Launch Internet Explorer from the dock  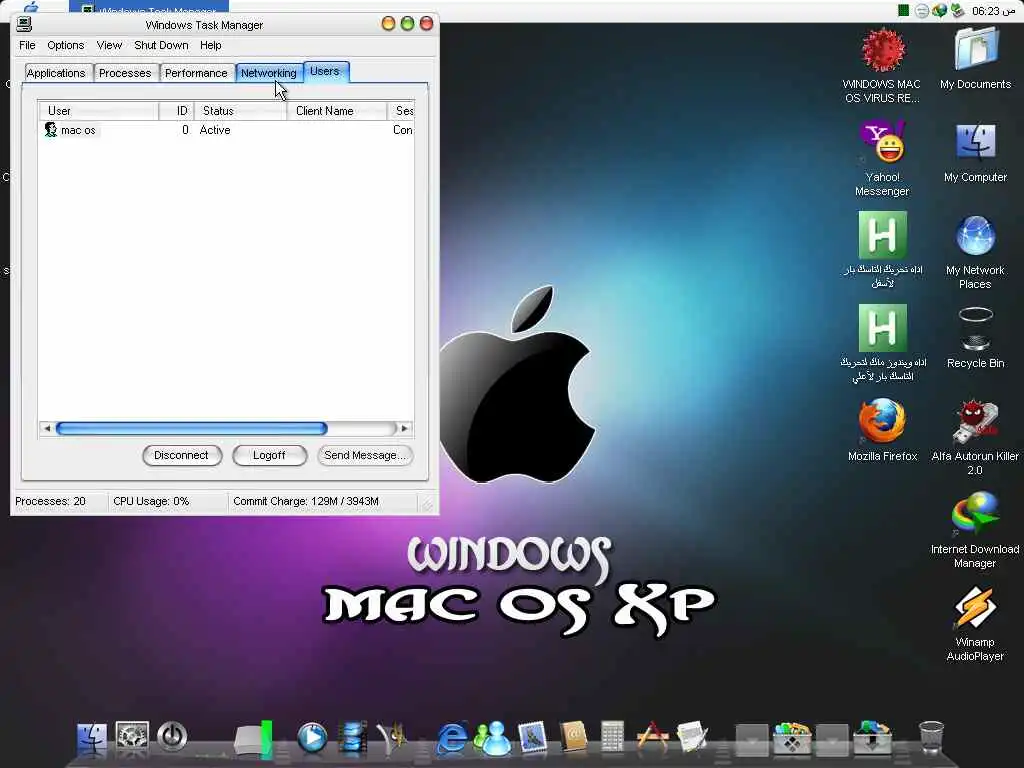pyautogui.click(x=452, y=738)
